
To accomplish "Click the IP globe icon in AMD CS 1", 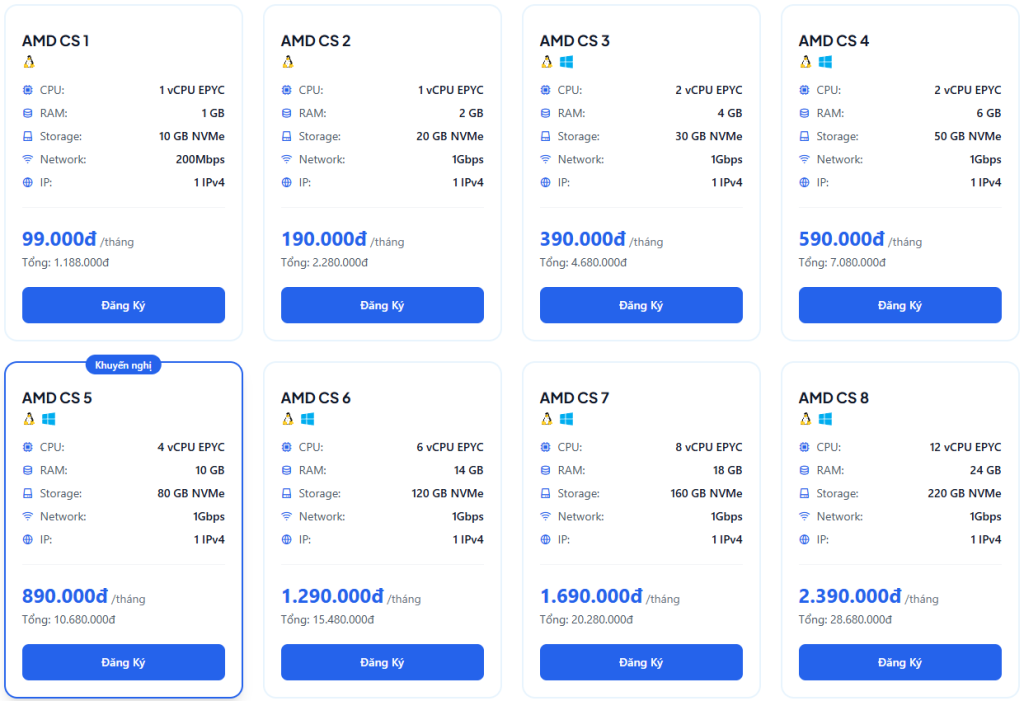I will (x=28, y=182).
